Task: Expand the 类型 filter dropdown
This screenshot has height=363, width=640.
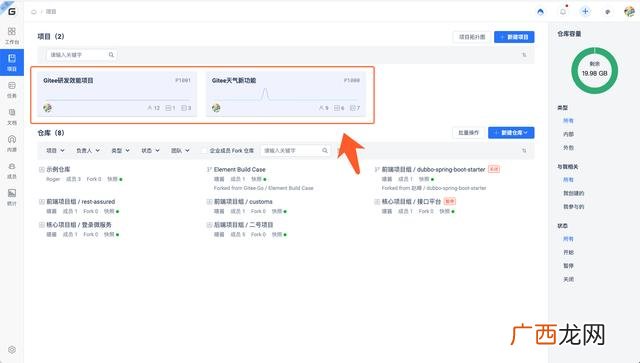Action: [120, 151]
